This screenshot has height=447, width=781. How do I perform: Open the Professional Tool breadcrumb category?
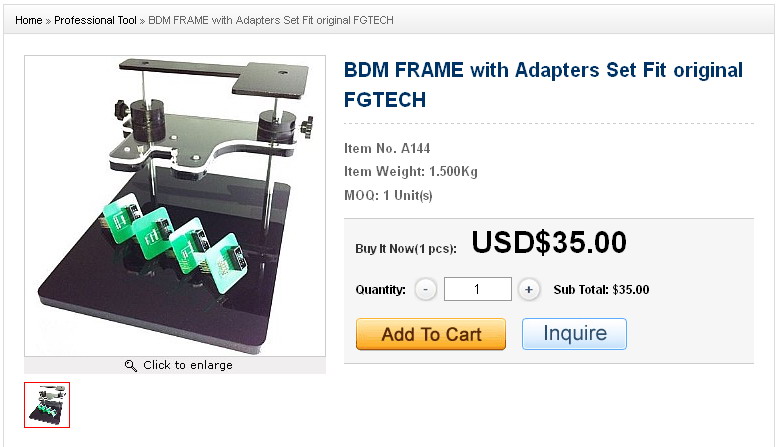coord(95,20)
